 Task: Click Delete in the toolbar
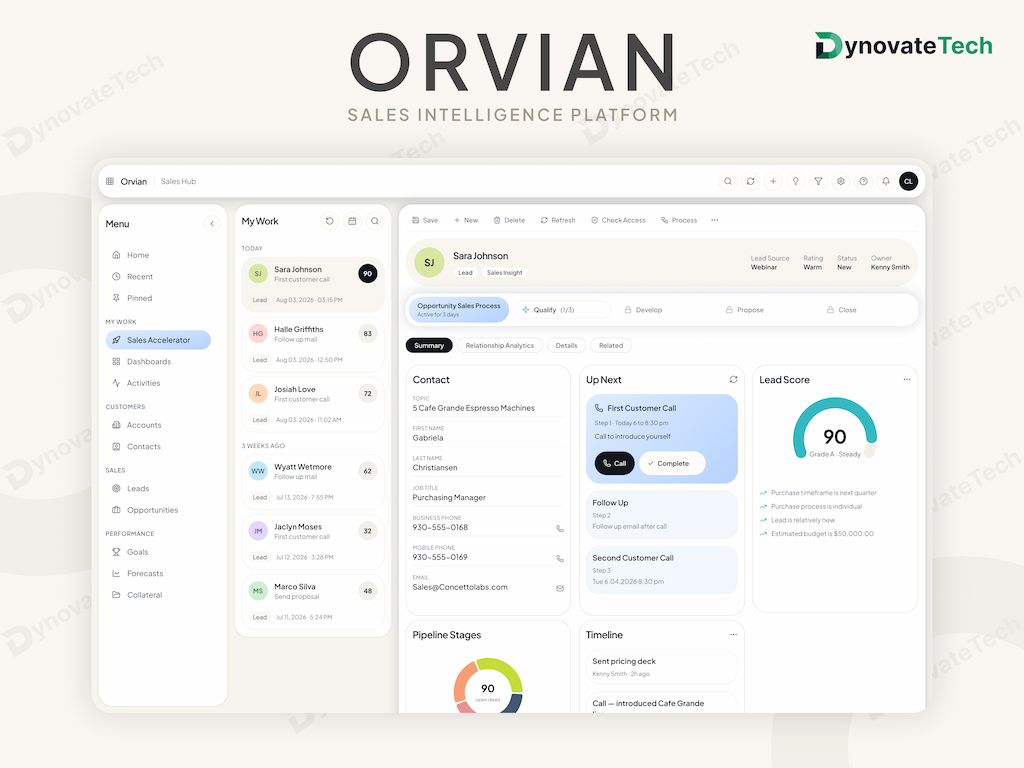[509, 221]
